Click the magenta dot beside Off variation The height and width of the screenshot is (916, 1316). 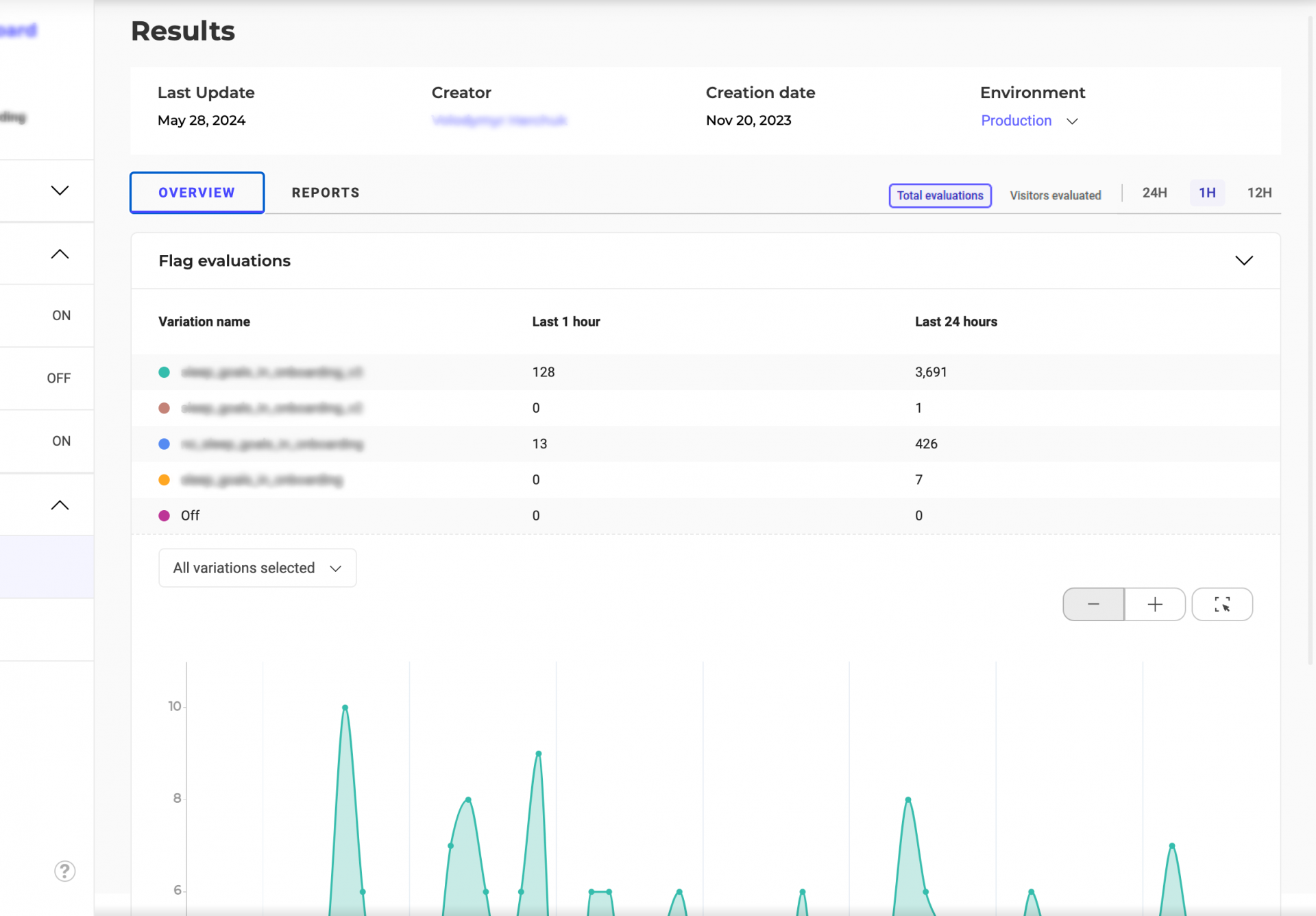tap(164, 516)
